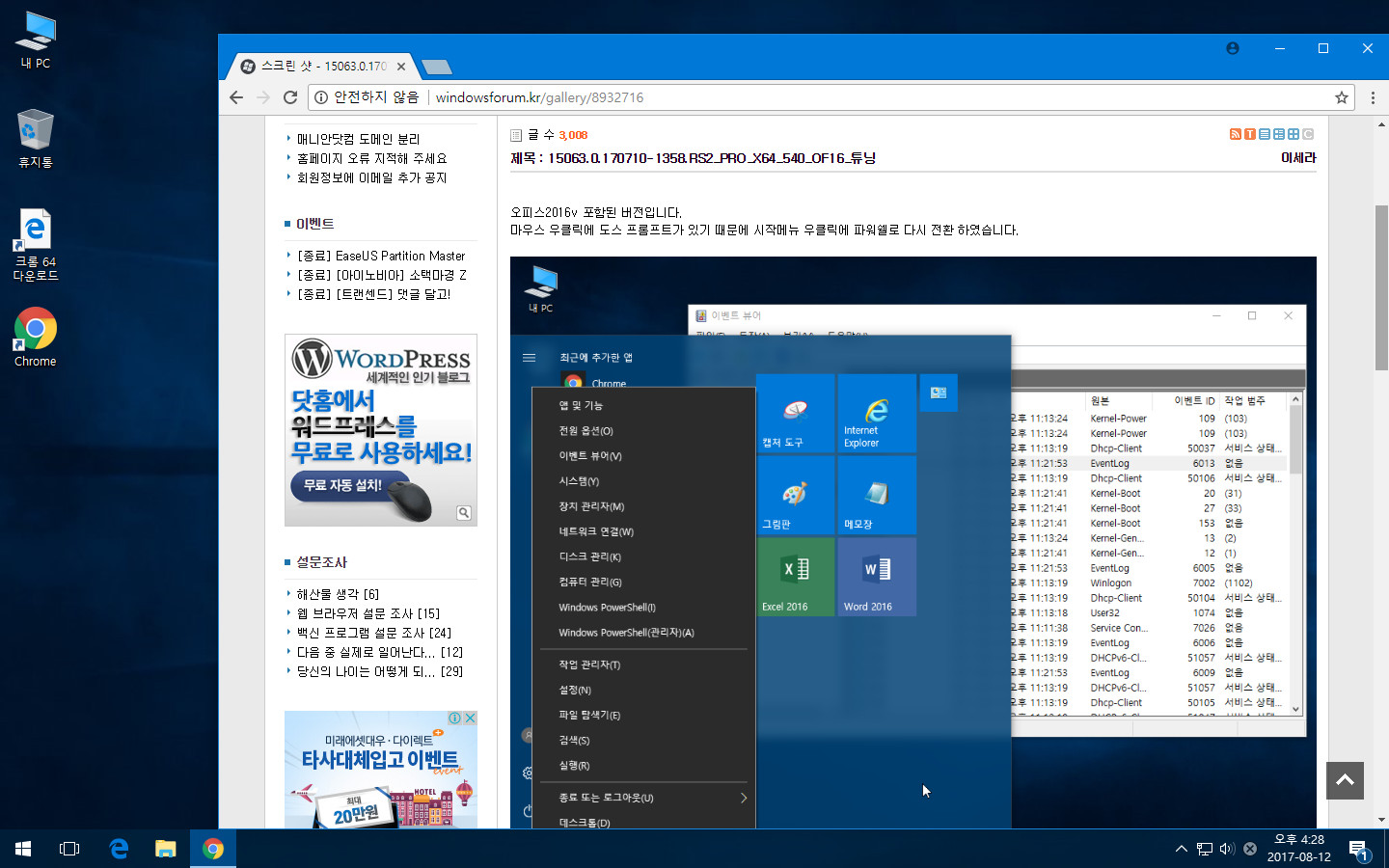Click the scroll-to-top arrow button

point(1345,780)
